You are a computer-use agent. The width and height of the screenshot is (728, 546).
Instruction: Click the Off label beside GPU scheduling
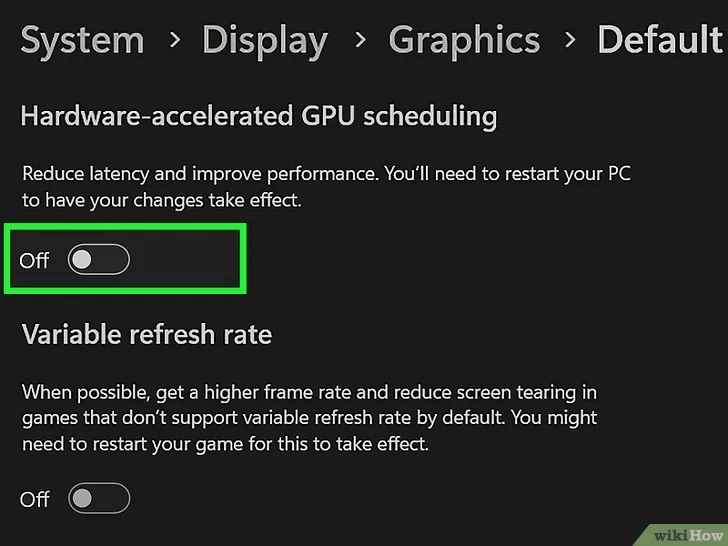(34, 261)
